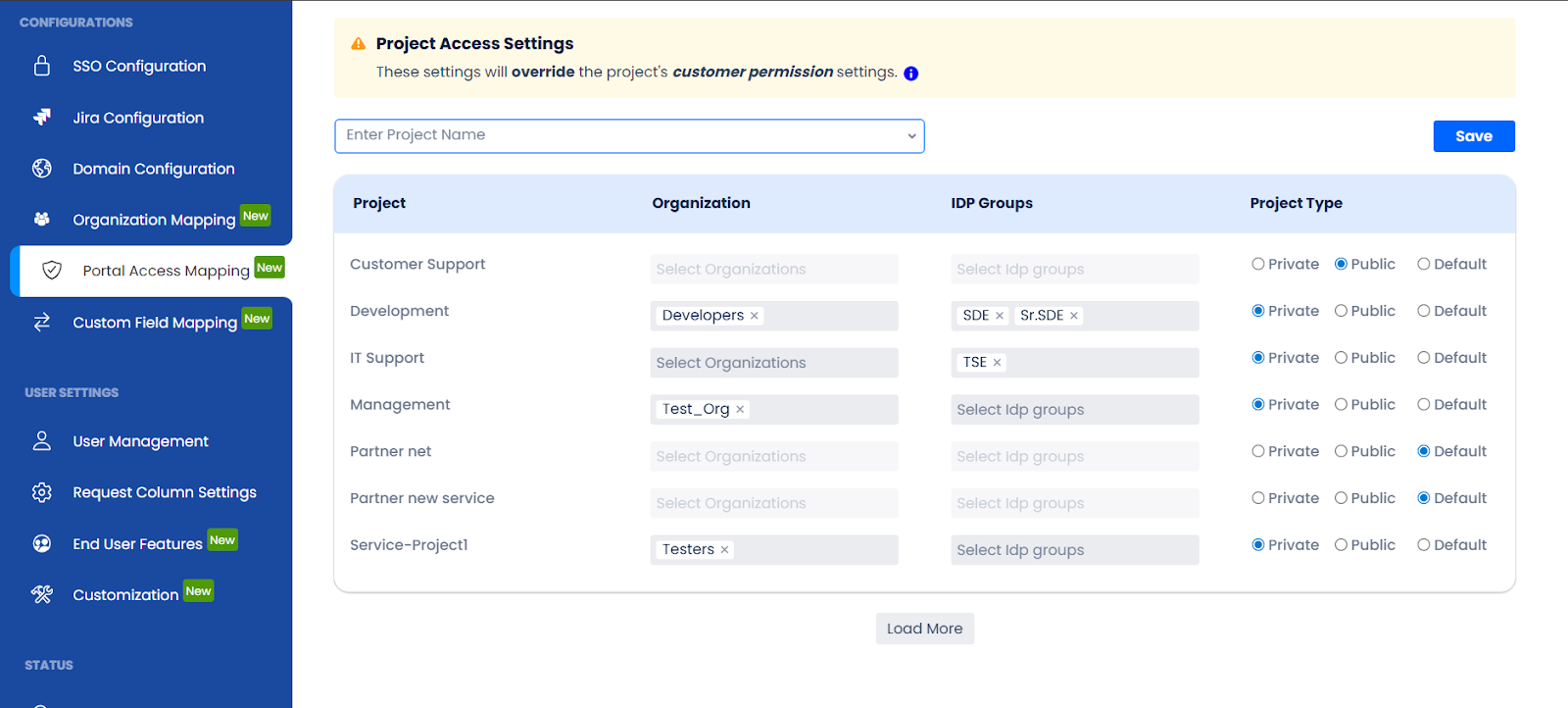This screenshot has height=708, width=1568.
Task: Set Partner net project type to Private
Action: pyautogui.click(x=1258, y=451)
